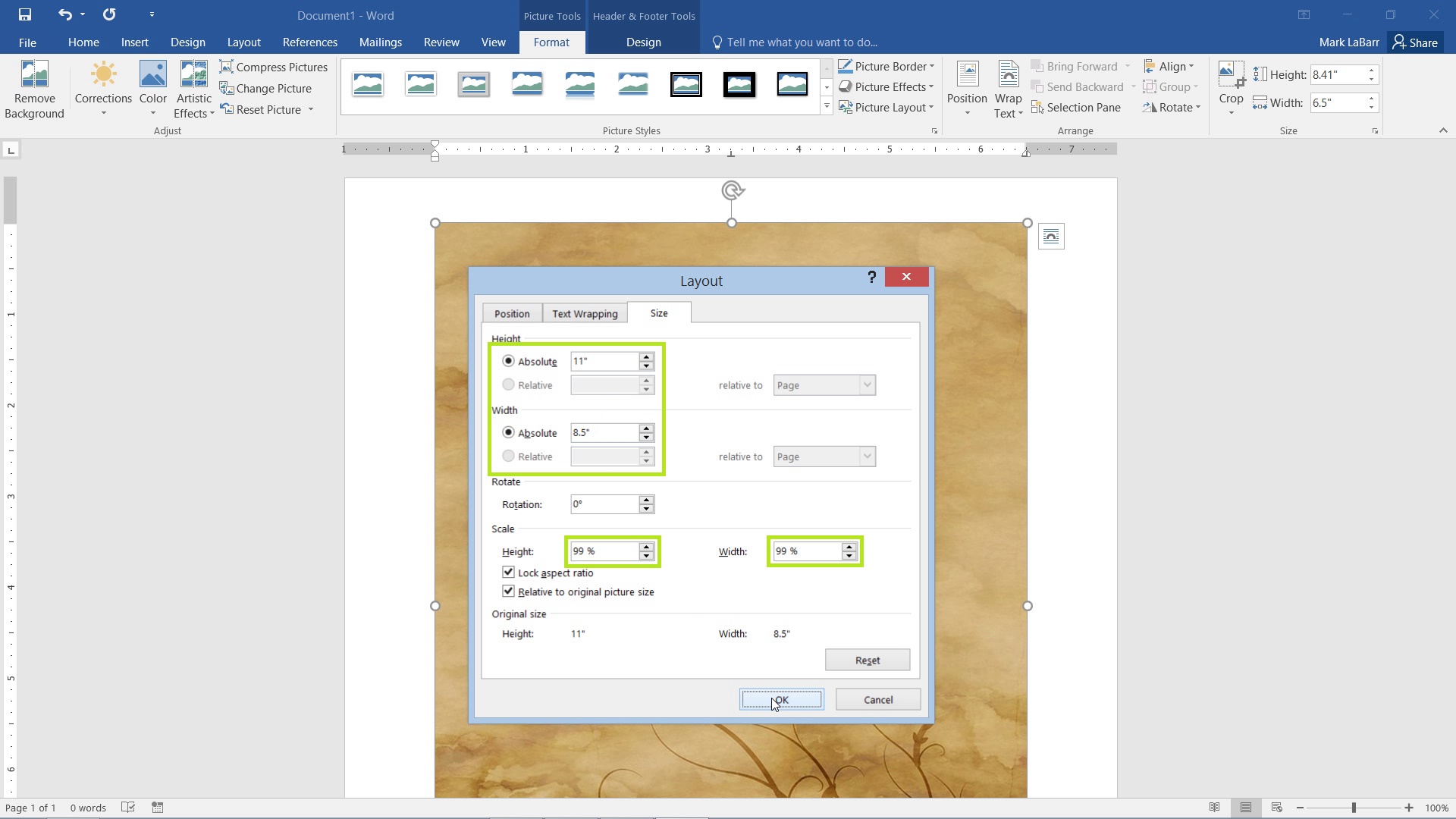Open Customize Quick Access Toolbar dropdown

tap(152, 14)
